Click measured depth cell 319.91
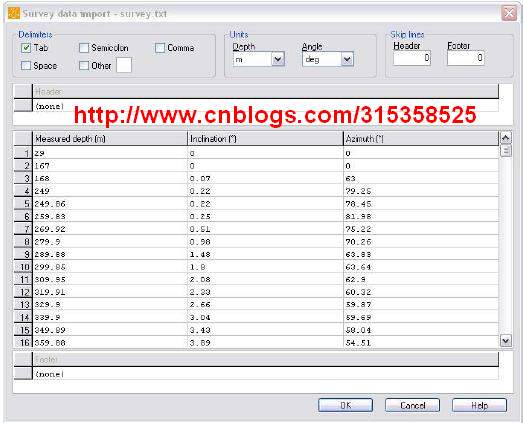 (110, 292)
